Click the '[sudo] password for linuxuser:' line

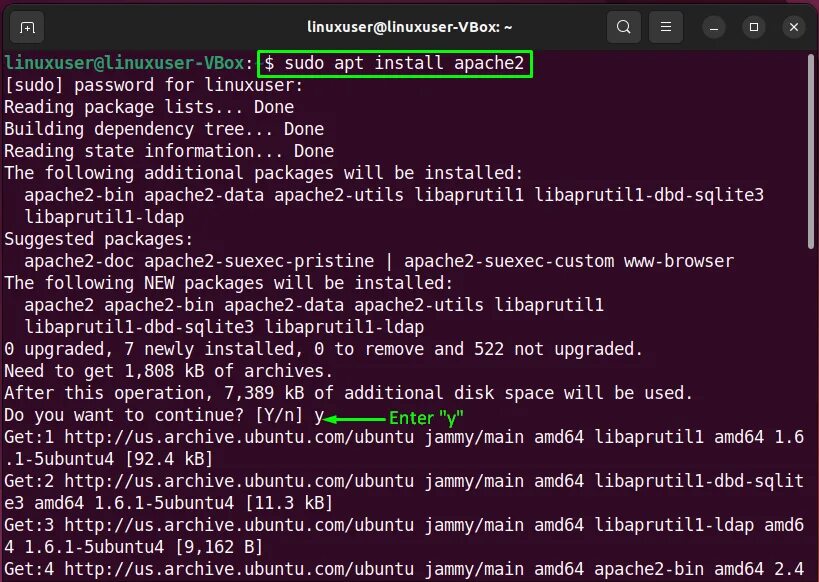154,85
